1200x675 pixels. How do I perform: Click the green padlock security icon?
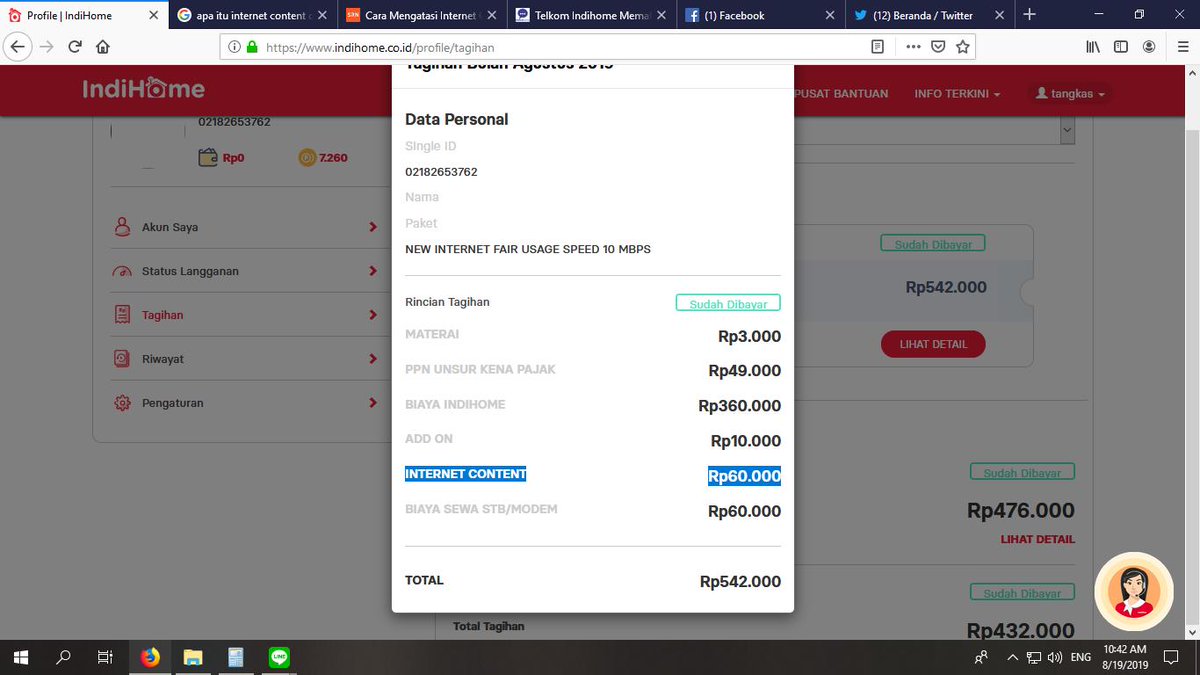point(251,47)
